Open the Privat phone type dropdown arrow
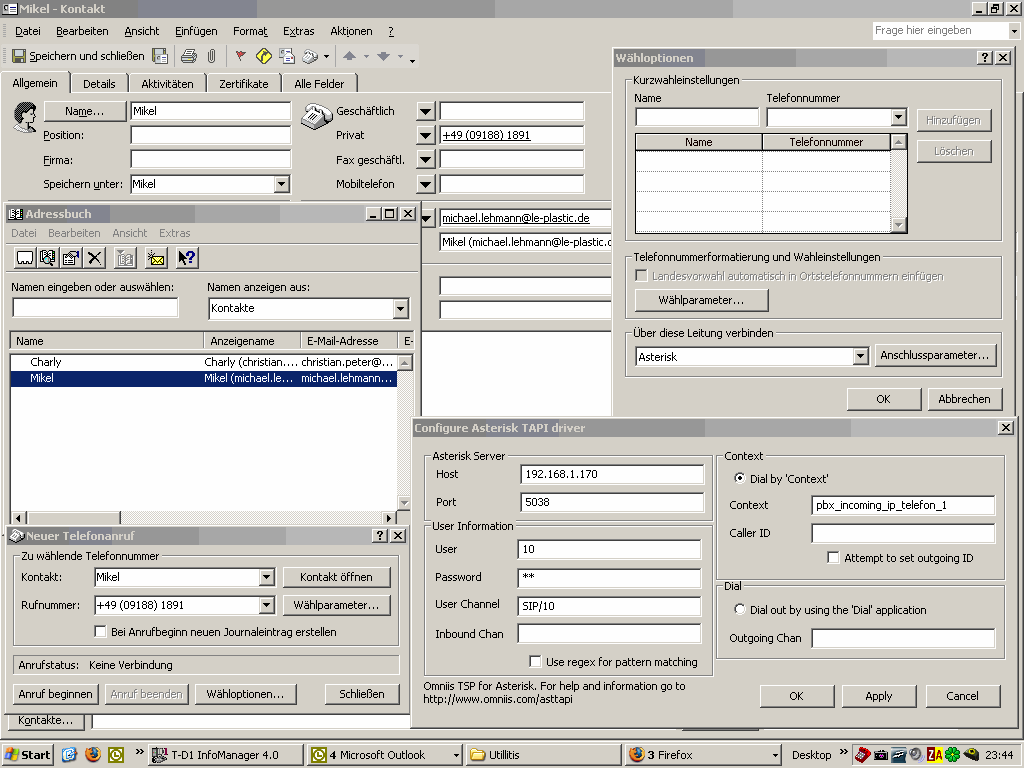The image size is (1024, 768). [425, 135]
